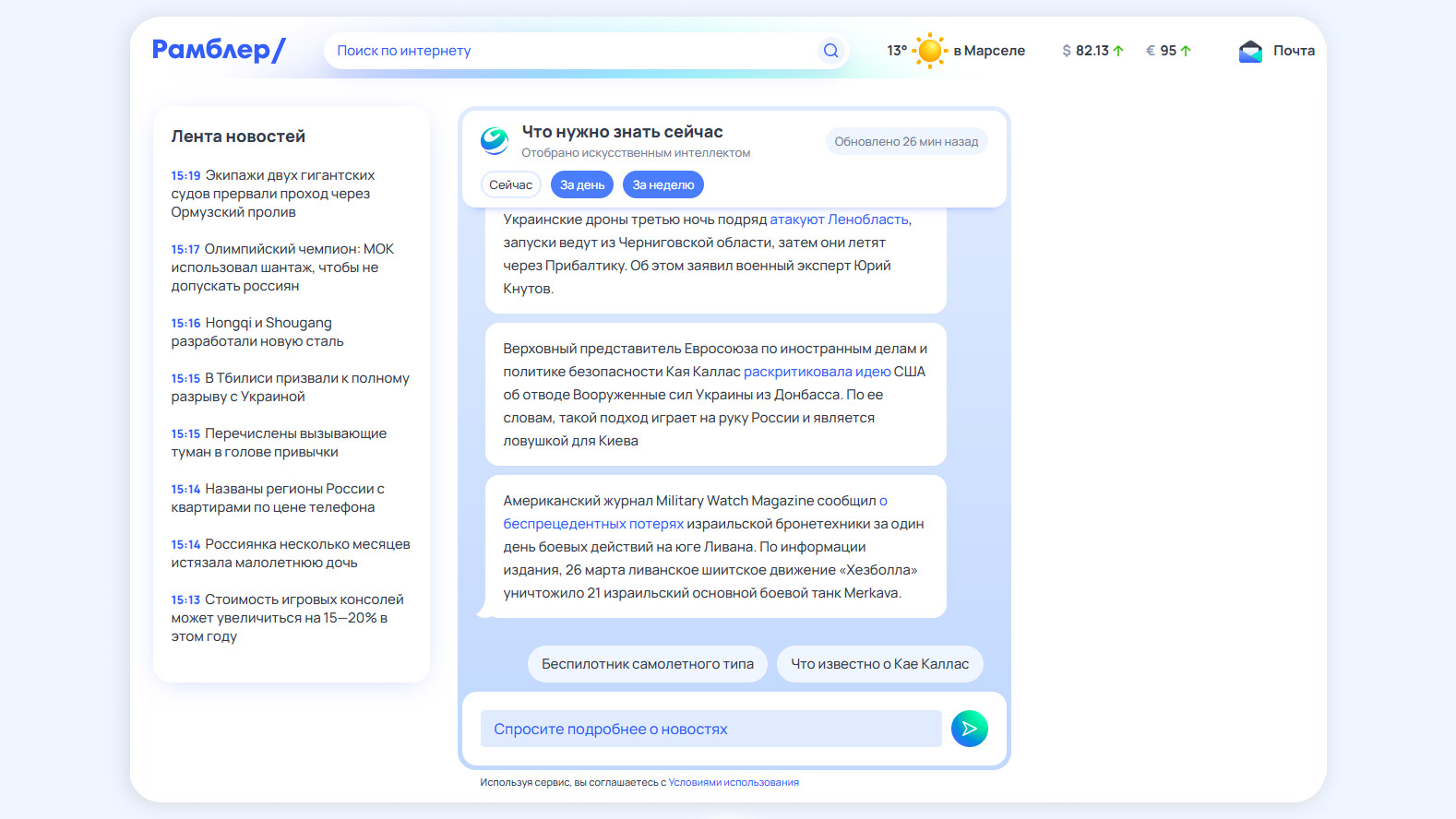
Task: Open the Hongqi и Shougang steel headline
Action: point(257,332)
